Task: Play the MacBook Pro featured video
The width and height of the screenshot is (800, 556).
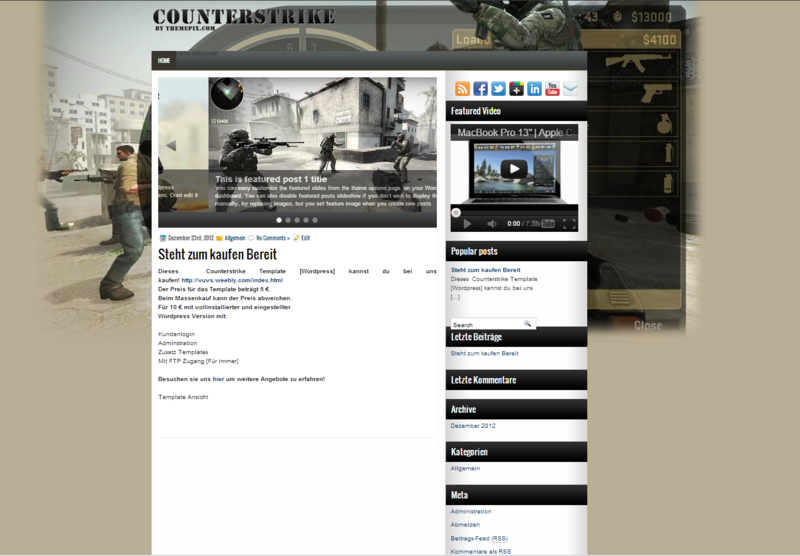Action: 514,169
